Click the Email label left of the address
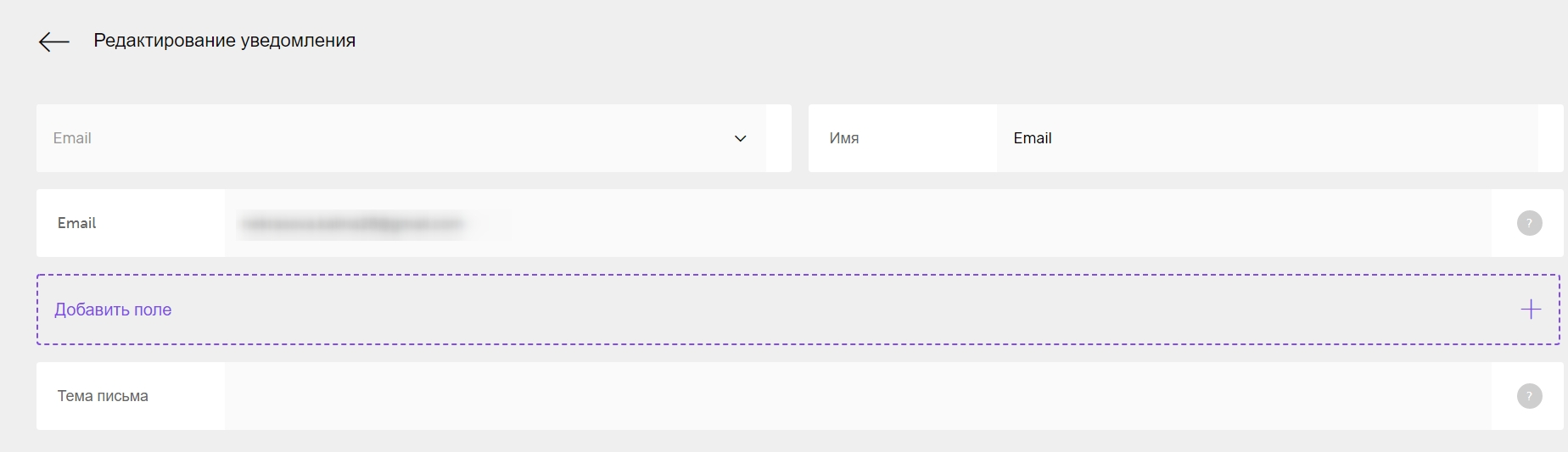Viewport: 1568px width, 452px height. click(x=76, y=223)
